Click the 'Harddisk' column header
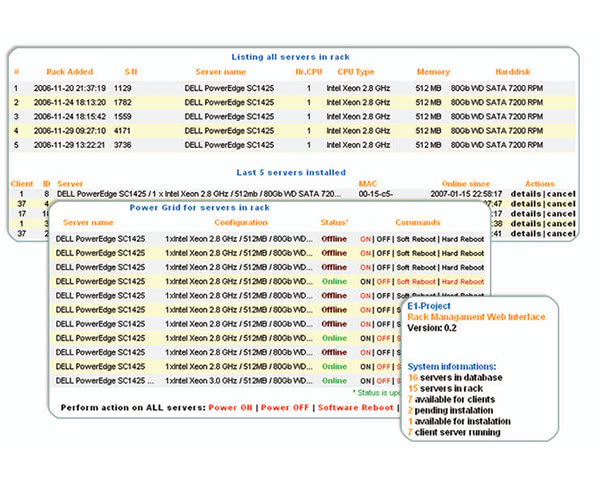This screenshot has height=500, width=600. (513, 72)
